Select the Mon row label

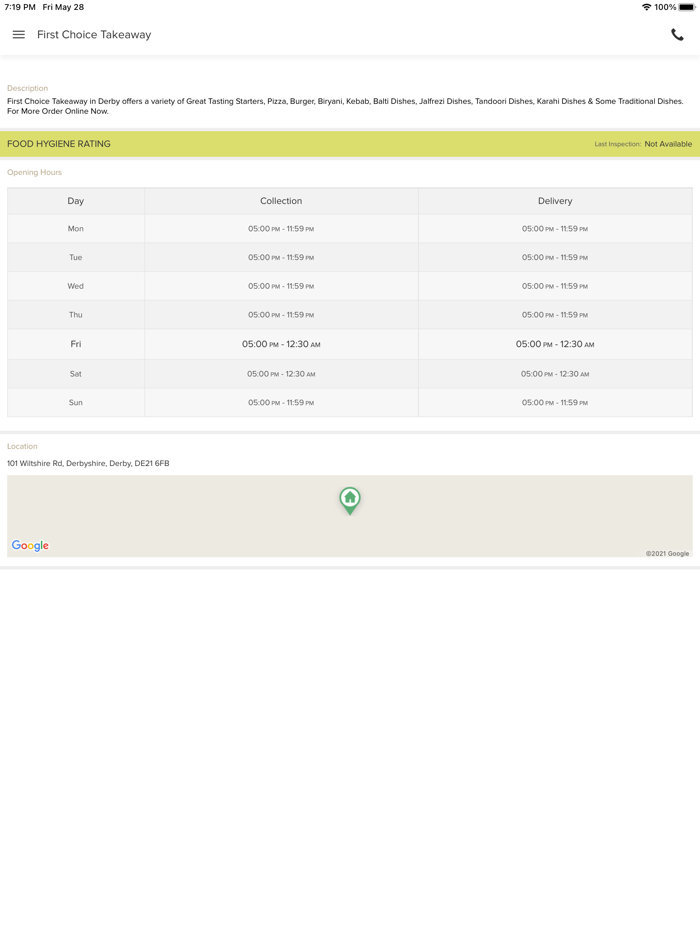[x=76, y=229]
